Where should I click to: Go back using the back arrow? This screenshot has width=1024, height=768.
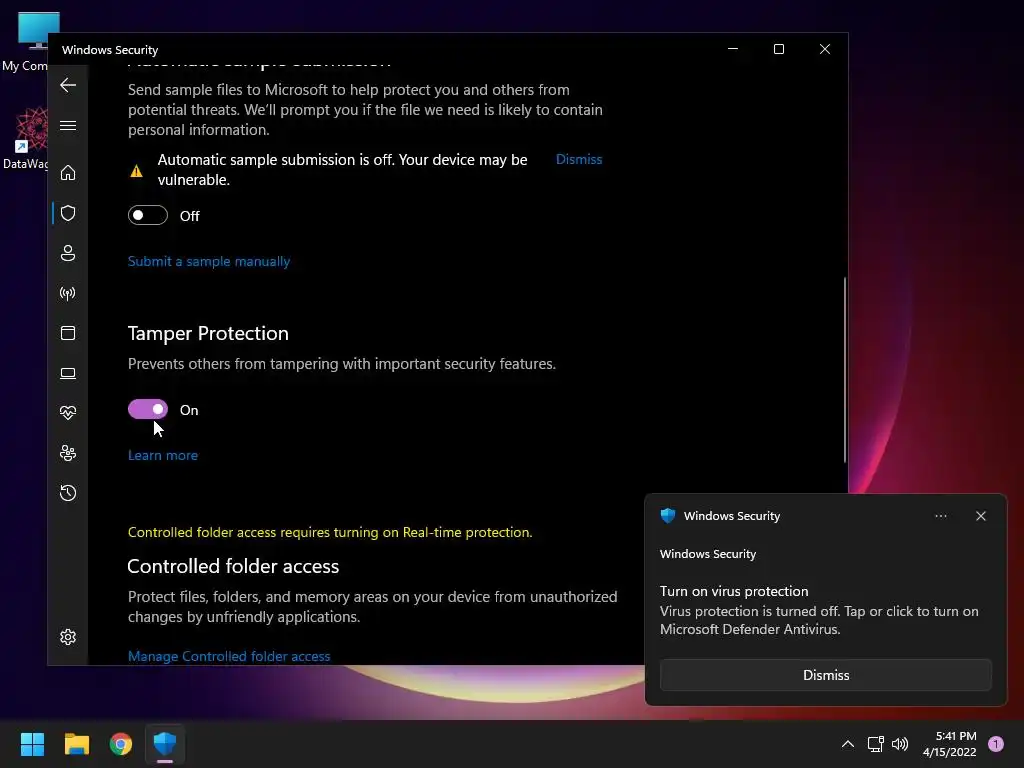68,85
